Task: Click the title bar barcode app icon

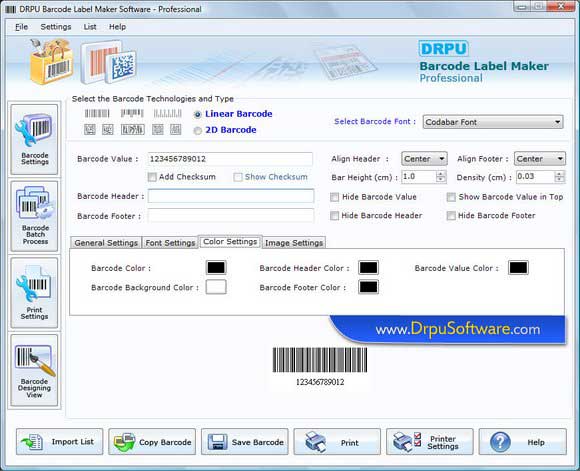Action: pyautogui.click(x=10, y=9)
